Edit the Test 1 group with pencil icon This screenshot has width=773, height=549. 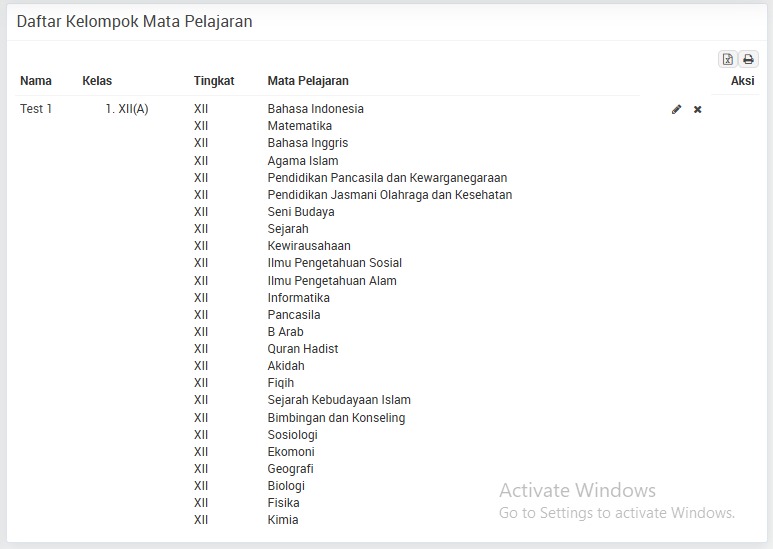(676, 109)
